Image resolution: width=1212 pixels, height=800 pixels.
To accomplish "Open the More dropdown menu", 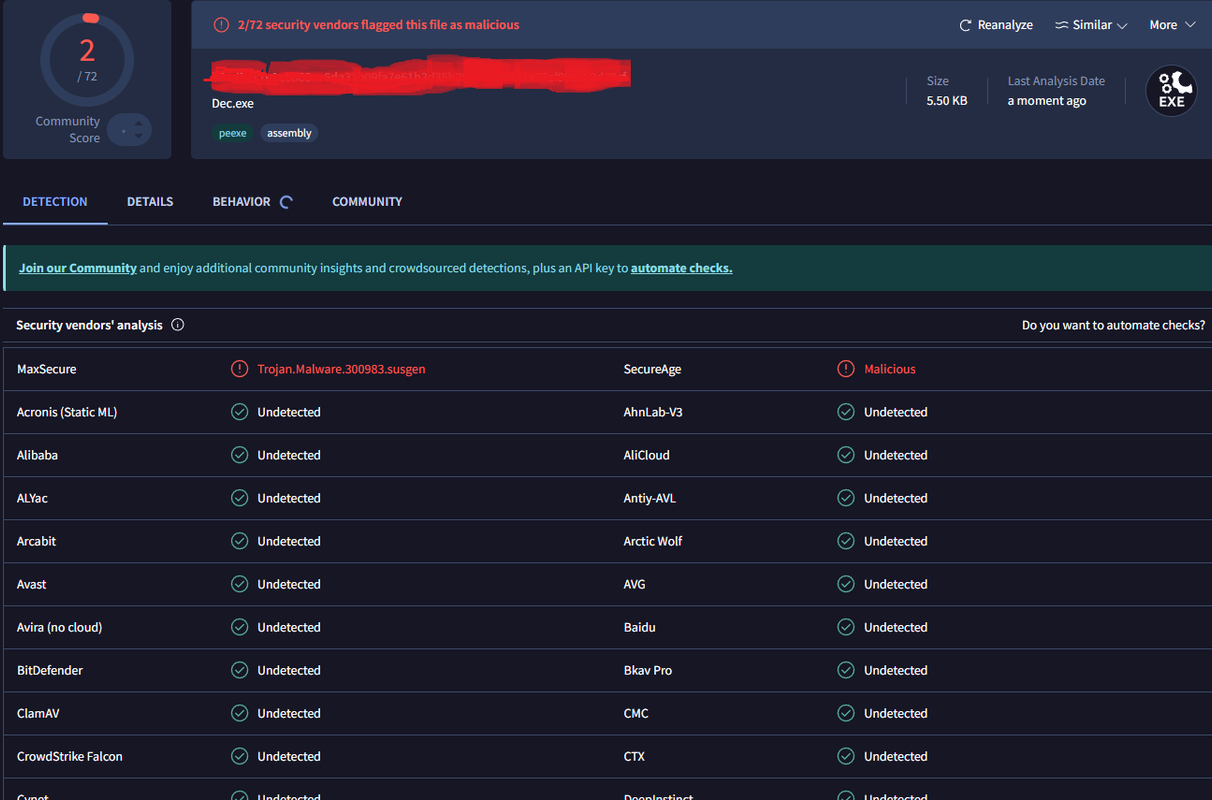I will click(x=1173, y=25).
